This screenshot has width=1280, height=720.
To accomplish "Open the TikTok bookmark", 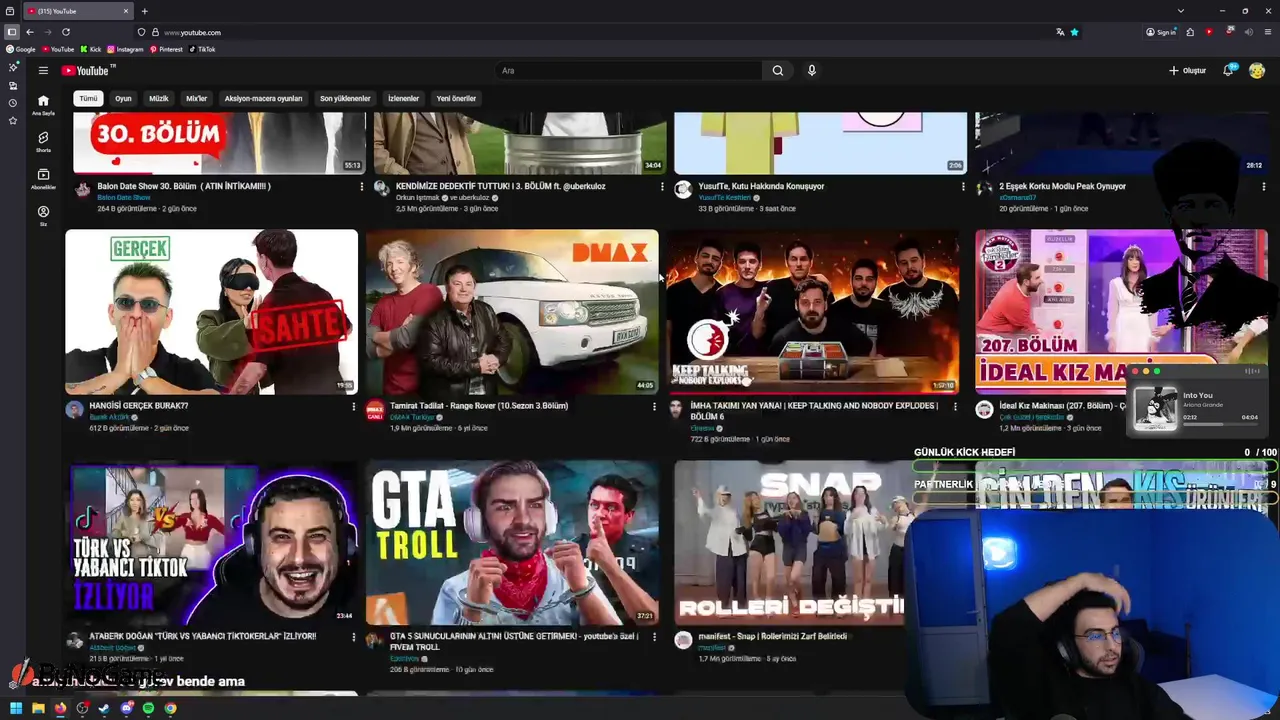I will pyautogui.click(x=202, y=49).
